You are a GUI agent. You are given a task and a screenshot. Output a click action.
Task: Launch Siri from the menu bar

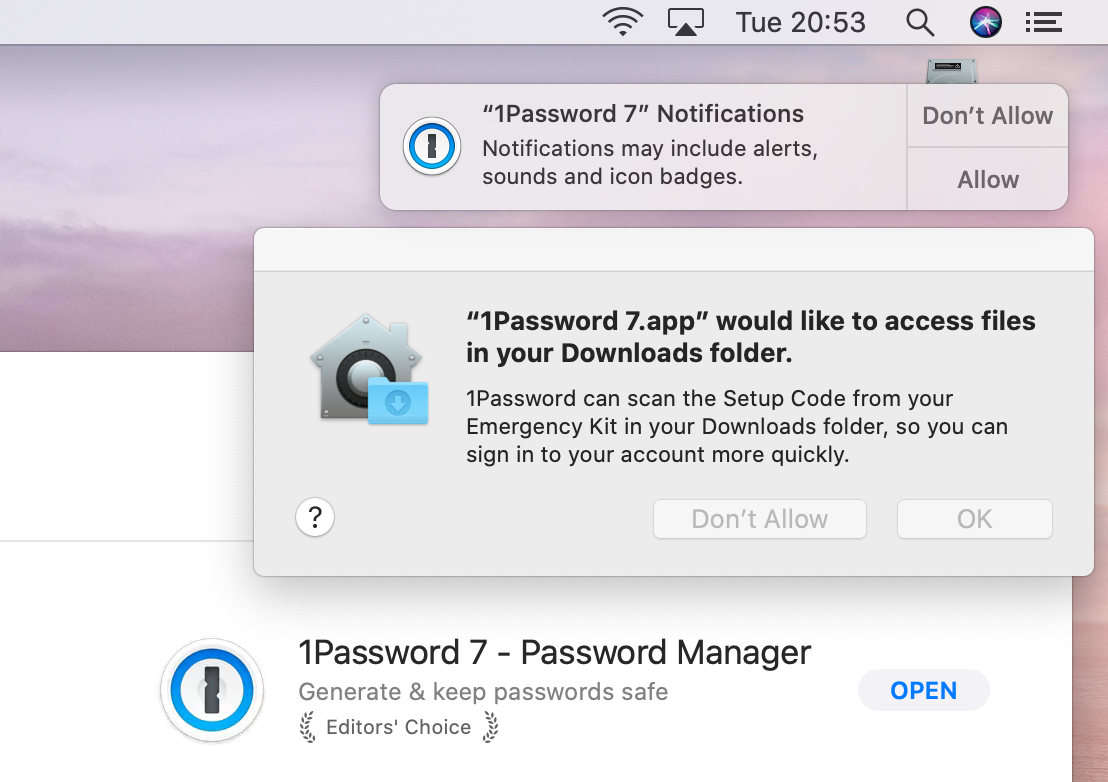click(x=985, y=22)
